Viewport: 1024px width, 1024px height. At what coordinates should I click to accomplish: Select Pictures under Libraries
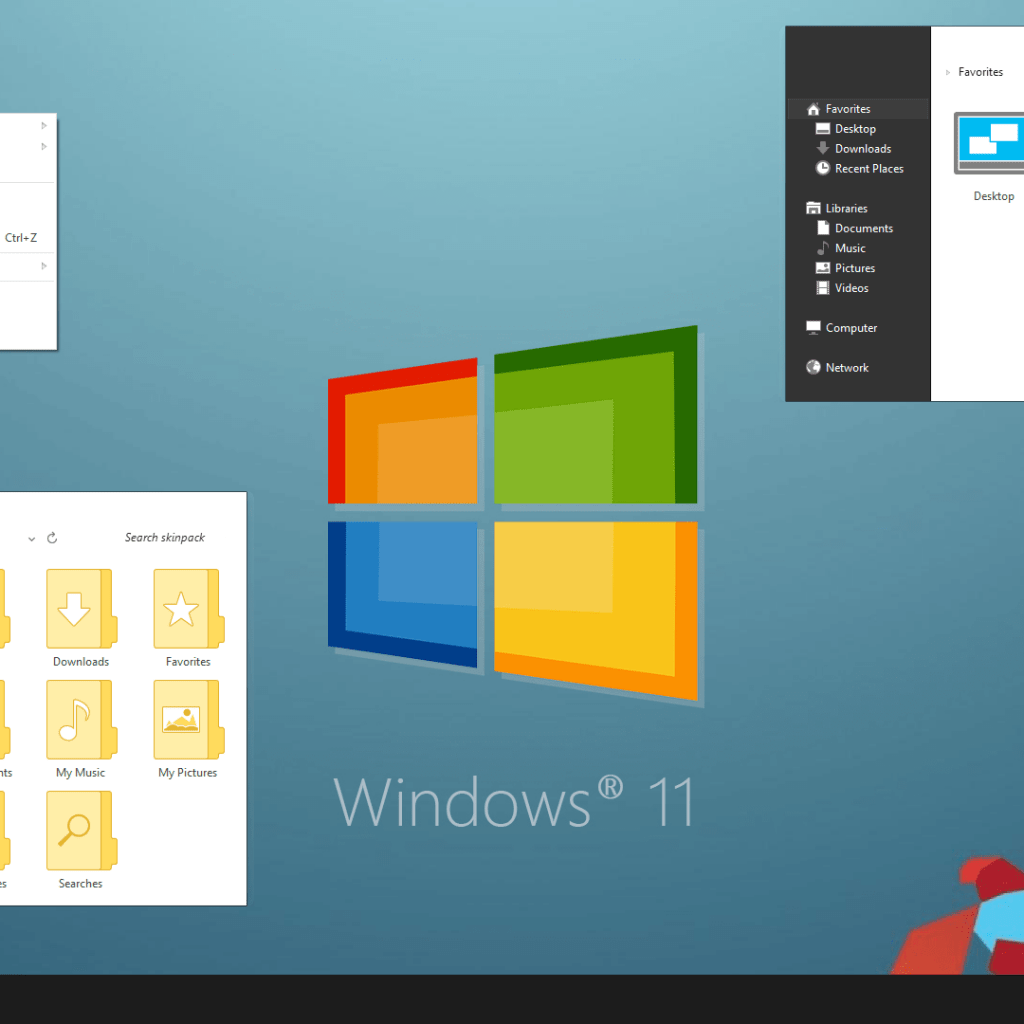pyautogui.click(x=855, y=268)
